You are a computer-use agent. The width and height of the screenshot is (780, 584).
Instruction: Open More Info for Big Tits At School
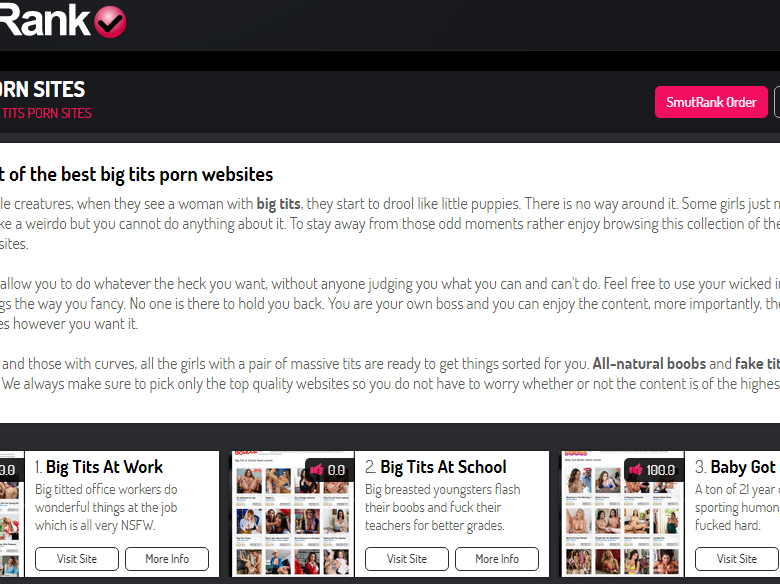(496, 559)
